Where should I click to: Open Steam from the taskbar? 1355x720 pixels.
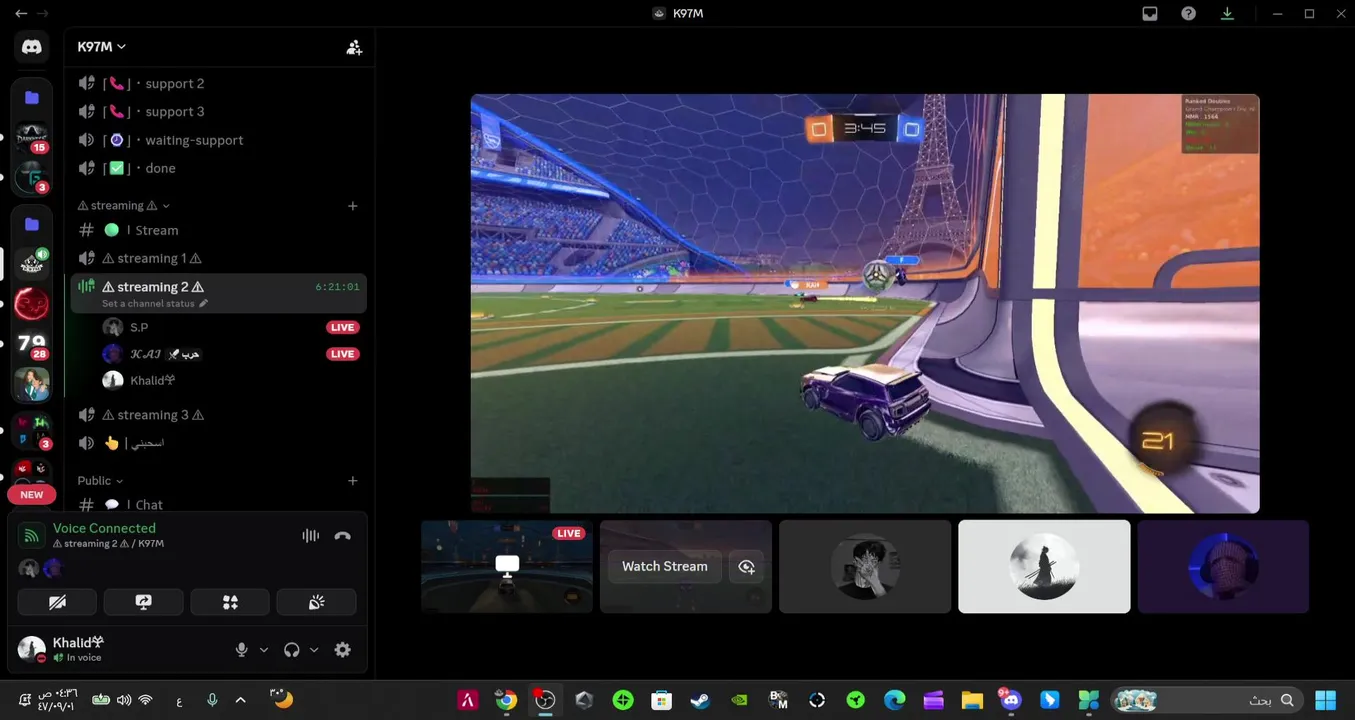pos(700,700)
